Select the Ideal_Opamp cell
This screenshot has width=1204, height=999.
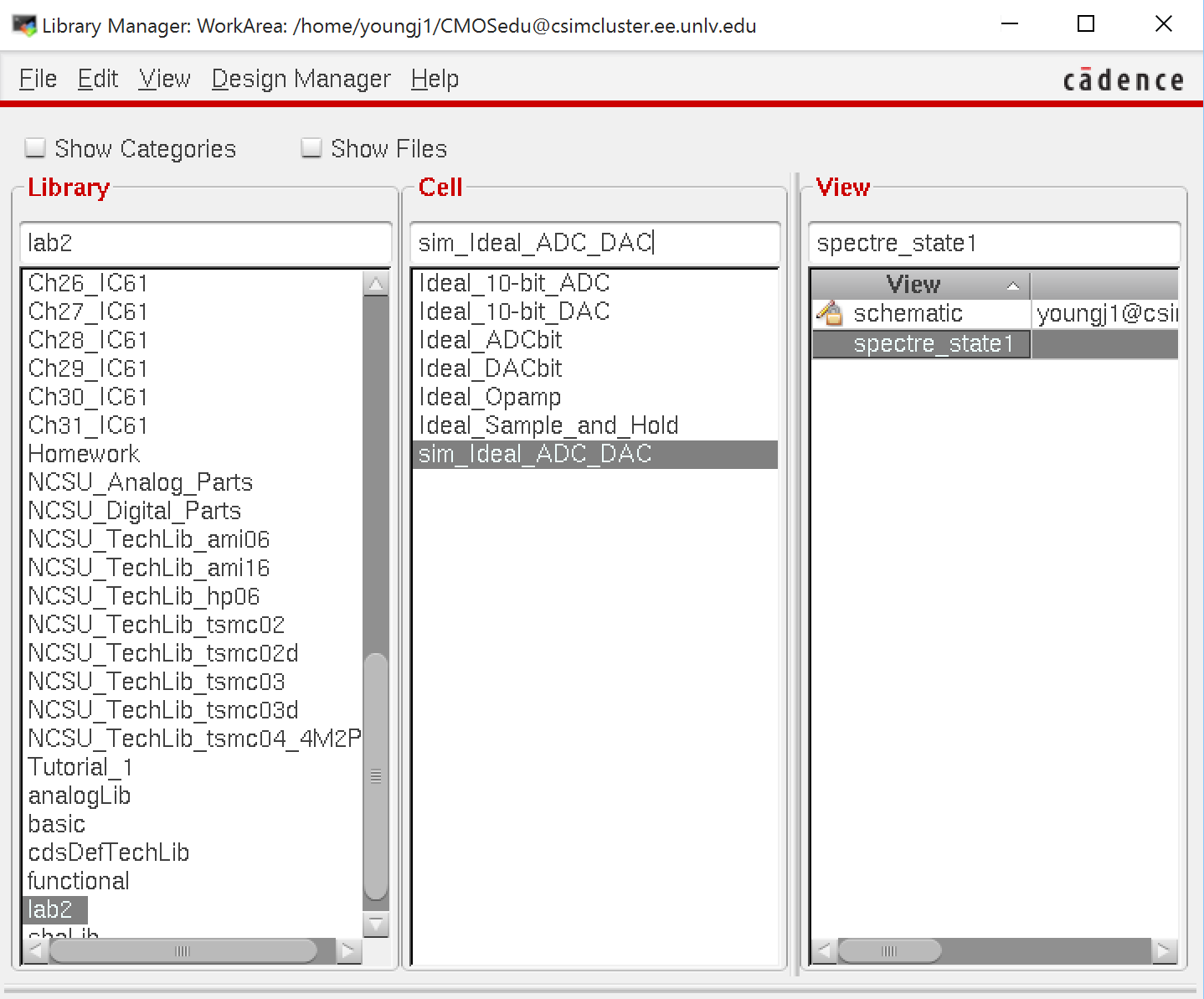491,397
